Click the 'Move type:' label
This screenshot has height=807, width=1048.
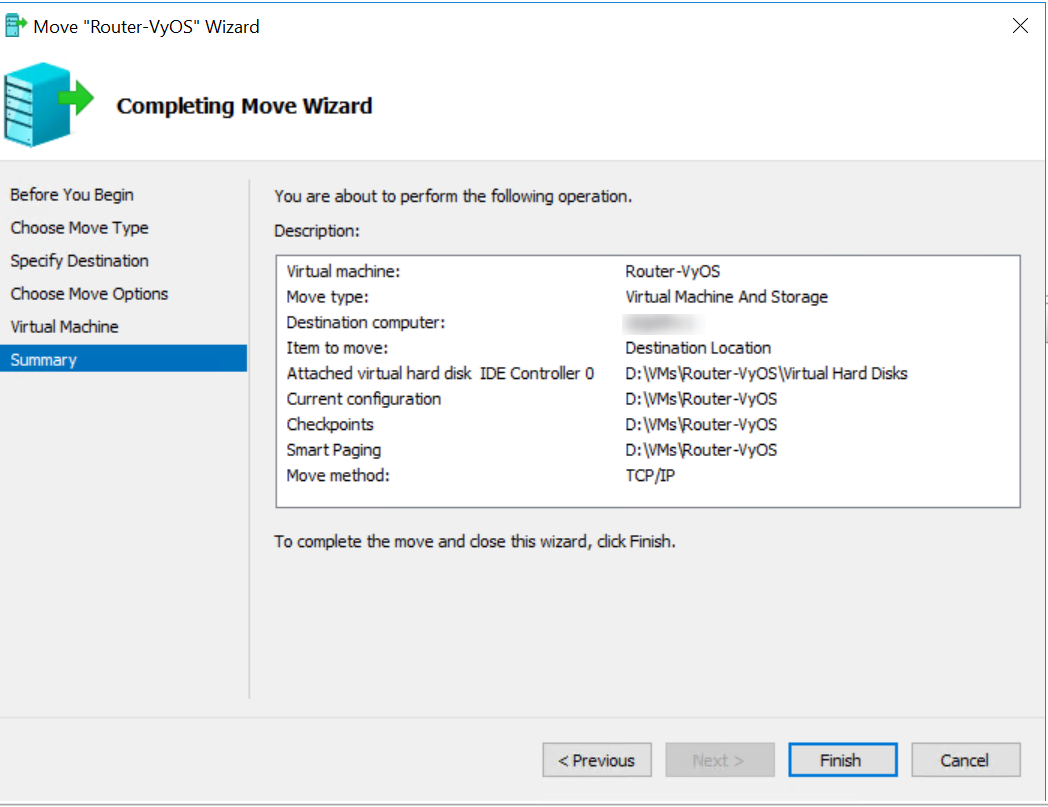point(327,297)
